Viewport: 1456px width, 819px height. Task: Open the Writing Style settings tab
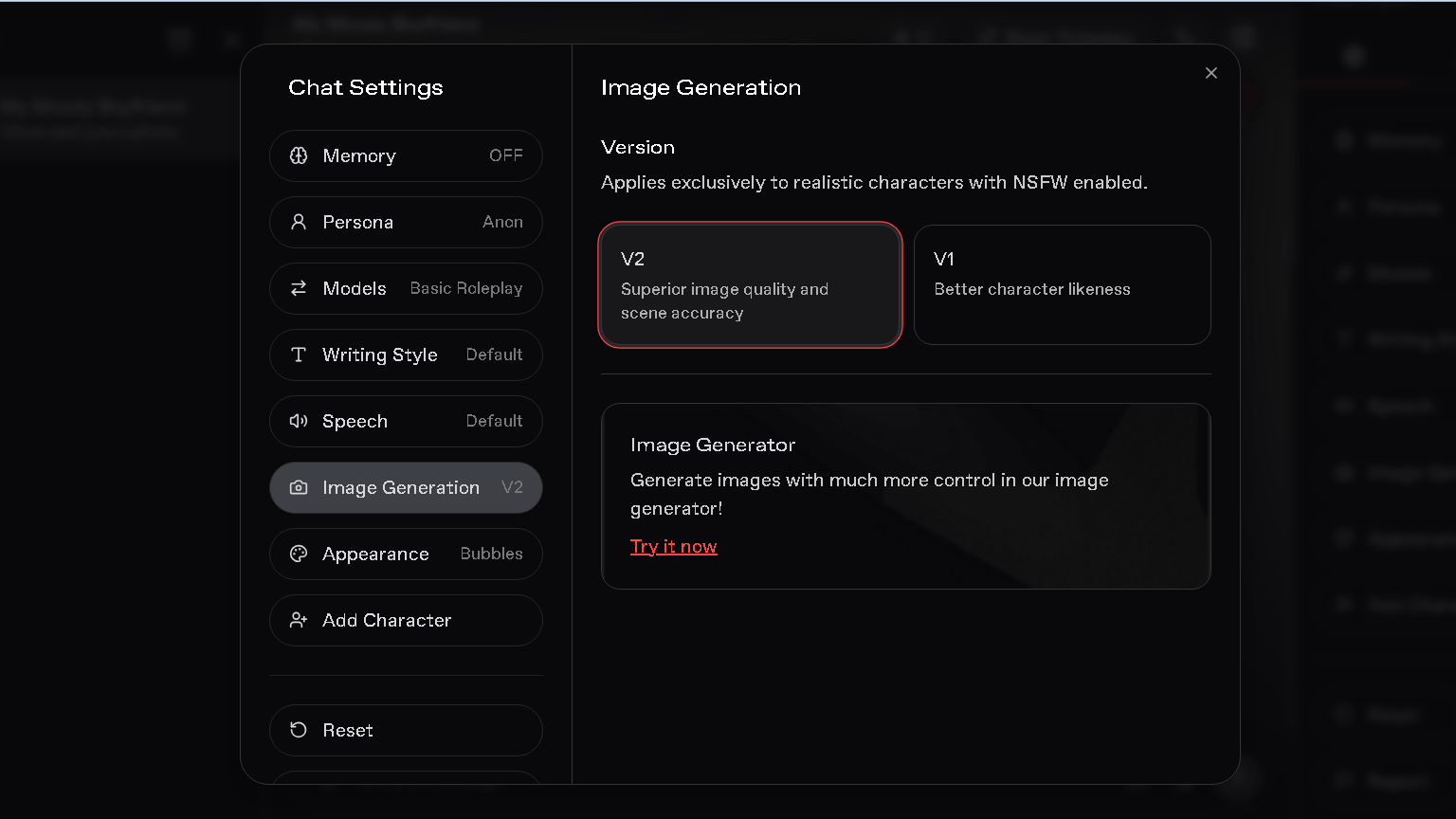(406, 355)
